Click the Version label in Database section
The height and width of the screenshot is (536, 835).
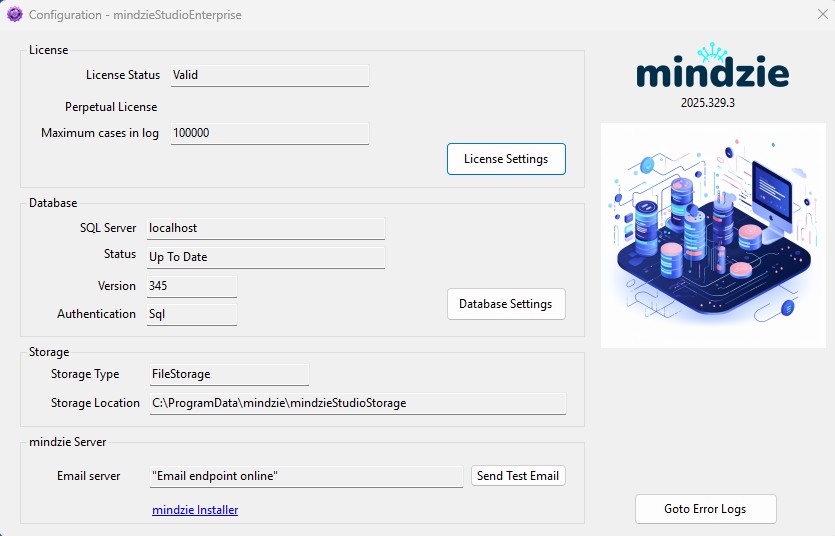117,286
